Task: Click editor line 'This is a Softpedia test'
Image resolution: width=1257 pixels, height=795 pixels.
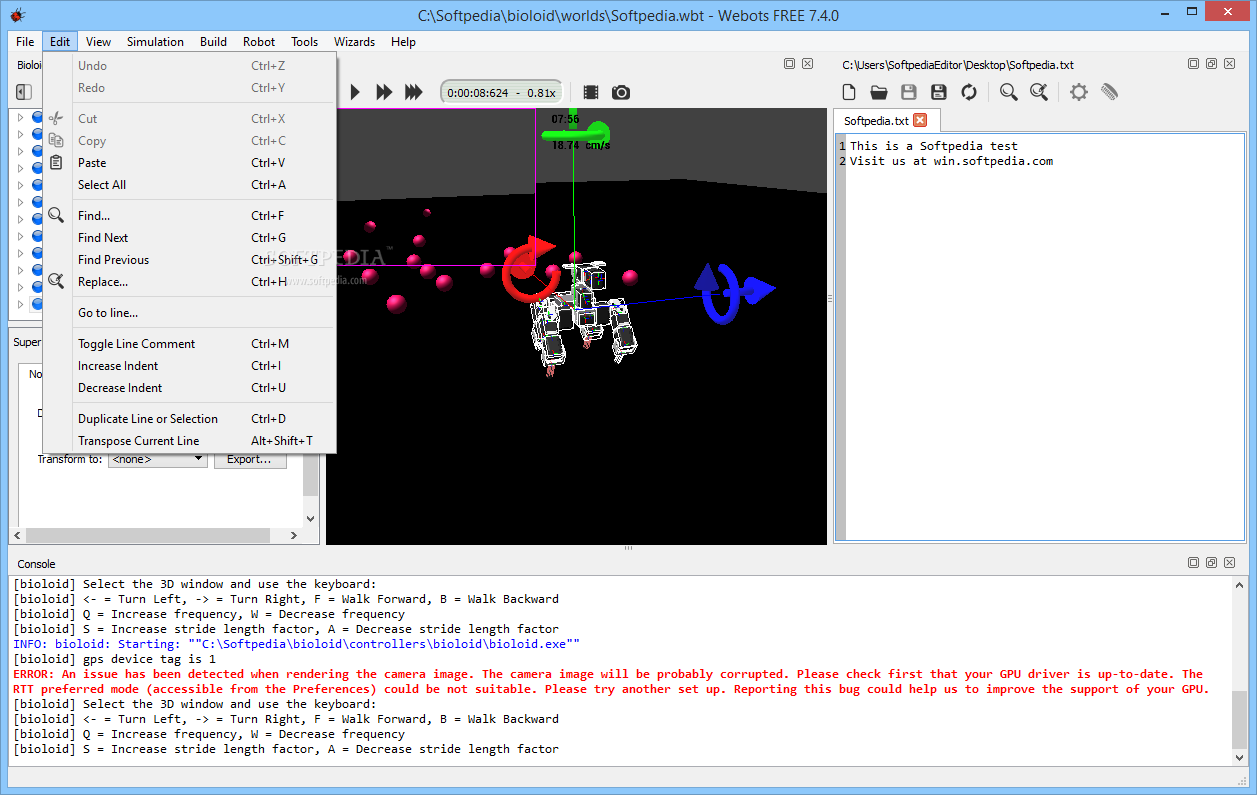Action: (x=934, y=146)
